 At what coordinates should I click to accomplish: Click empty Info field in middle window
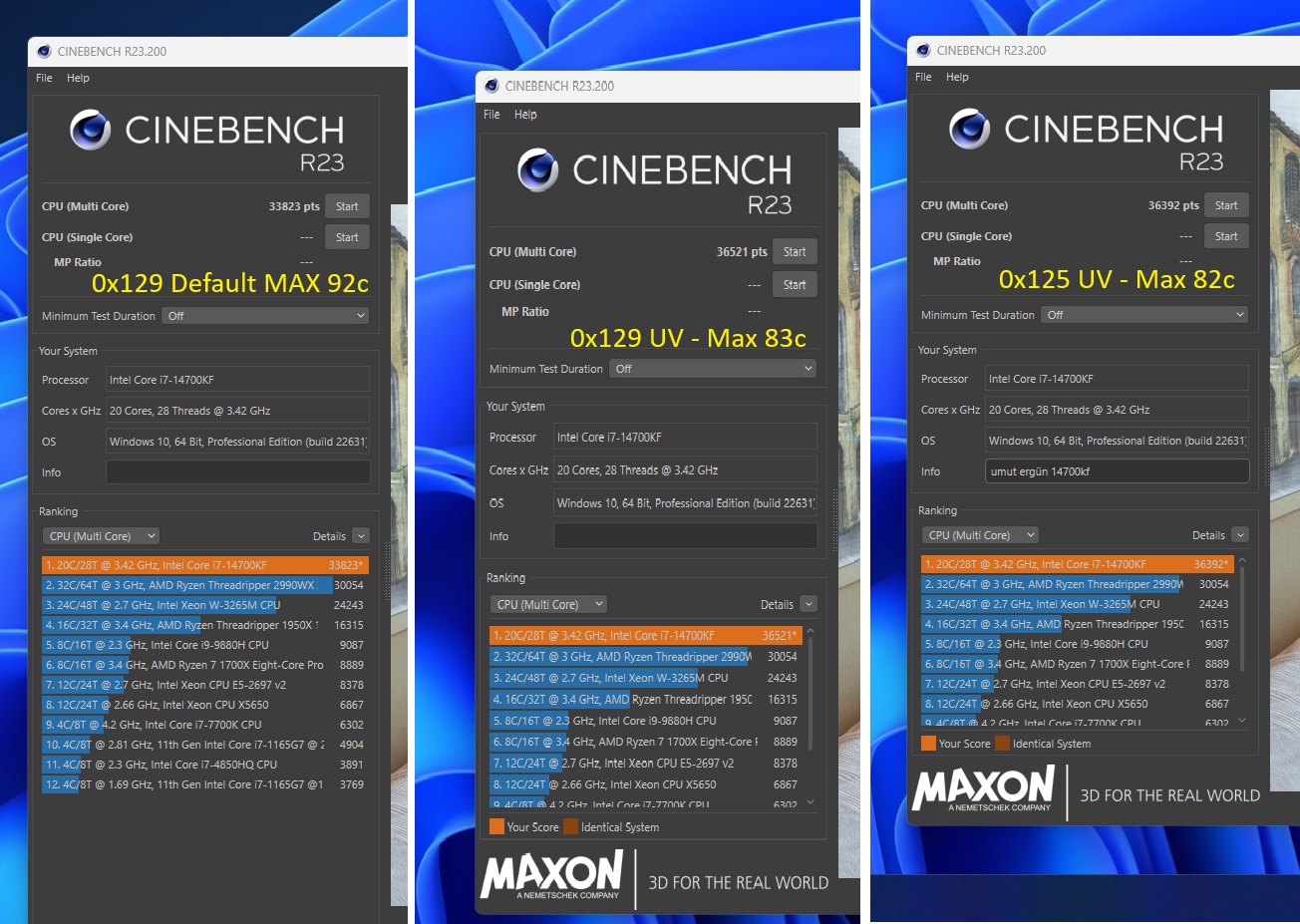click(686, 536)
